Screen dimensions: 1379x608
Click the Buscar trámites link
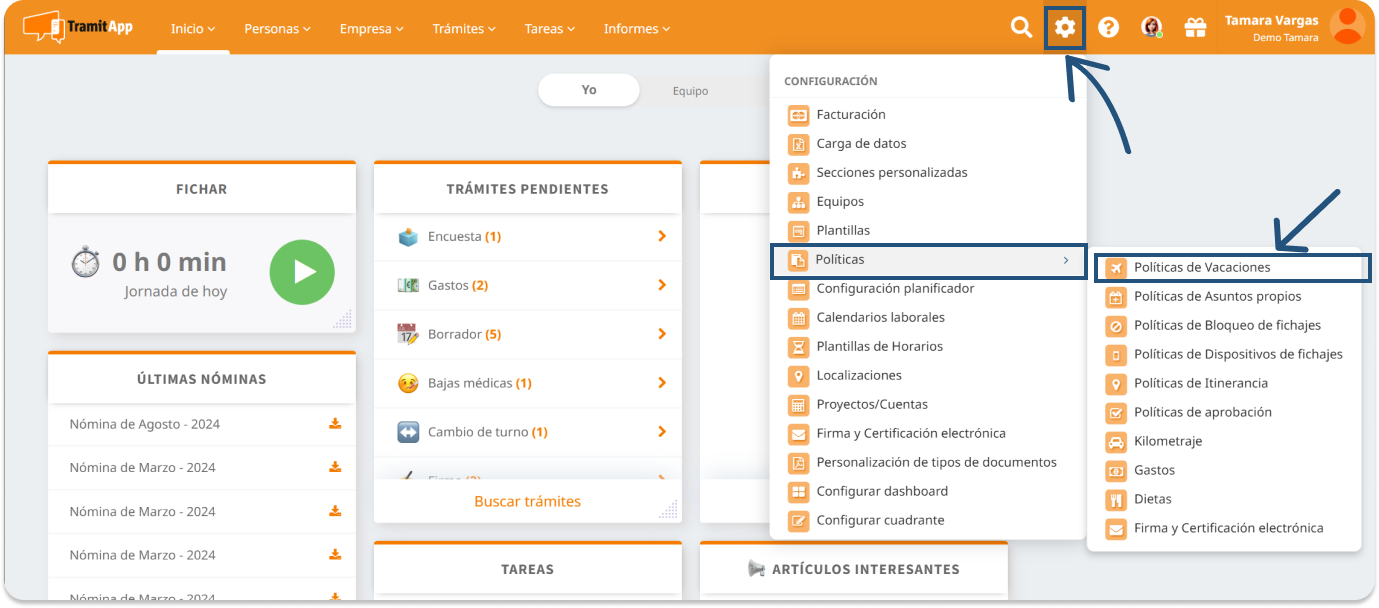point(527,501)
